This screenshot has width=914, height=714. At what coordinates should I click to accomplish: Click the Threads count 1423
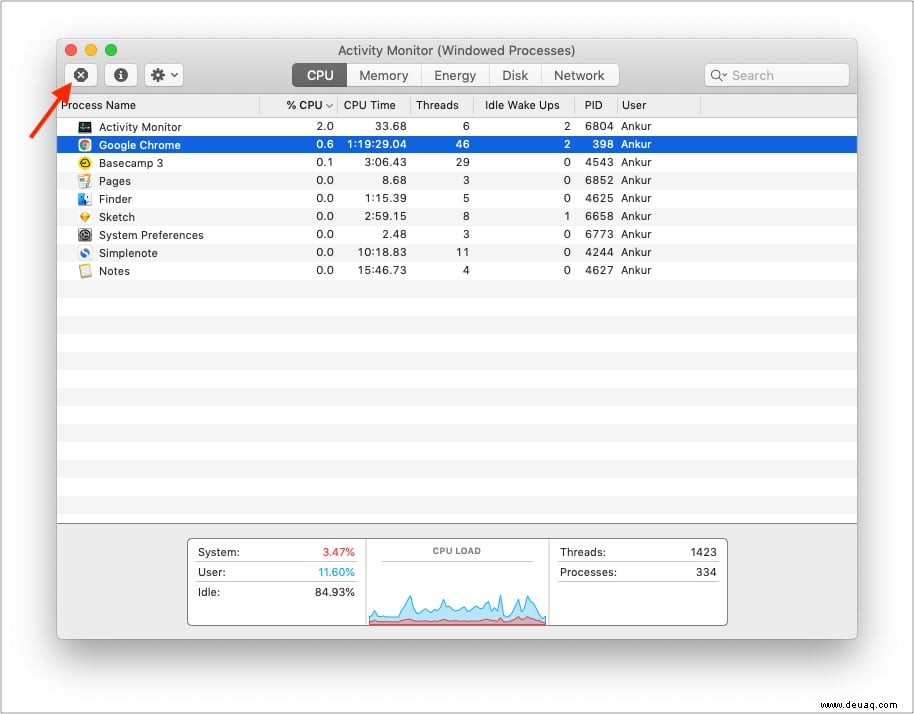pos(704,552)
